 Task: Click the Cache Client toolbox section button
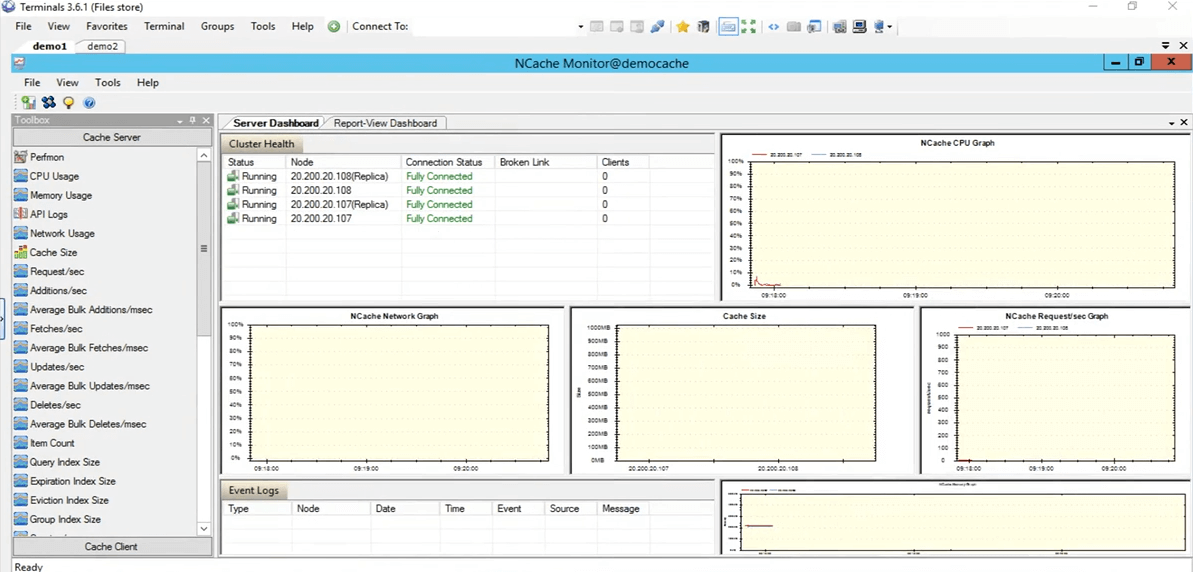click(x=112, y=546)
